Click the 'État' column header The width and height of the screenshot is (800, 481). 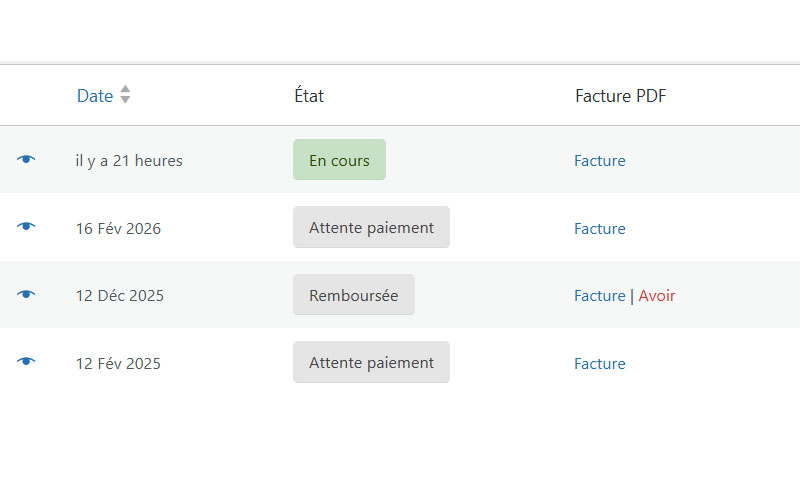309,96
